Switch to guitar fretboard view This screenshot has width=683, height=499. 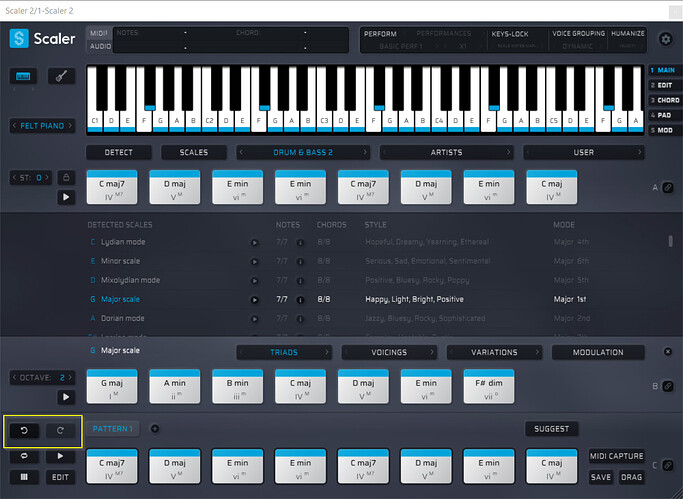pos(61,76)
